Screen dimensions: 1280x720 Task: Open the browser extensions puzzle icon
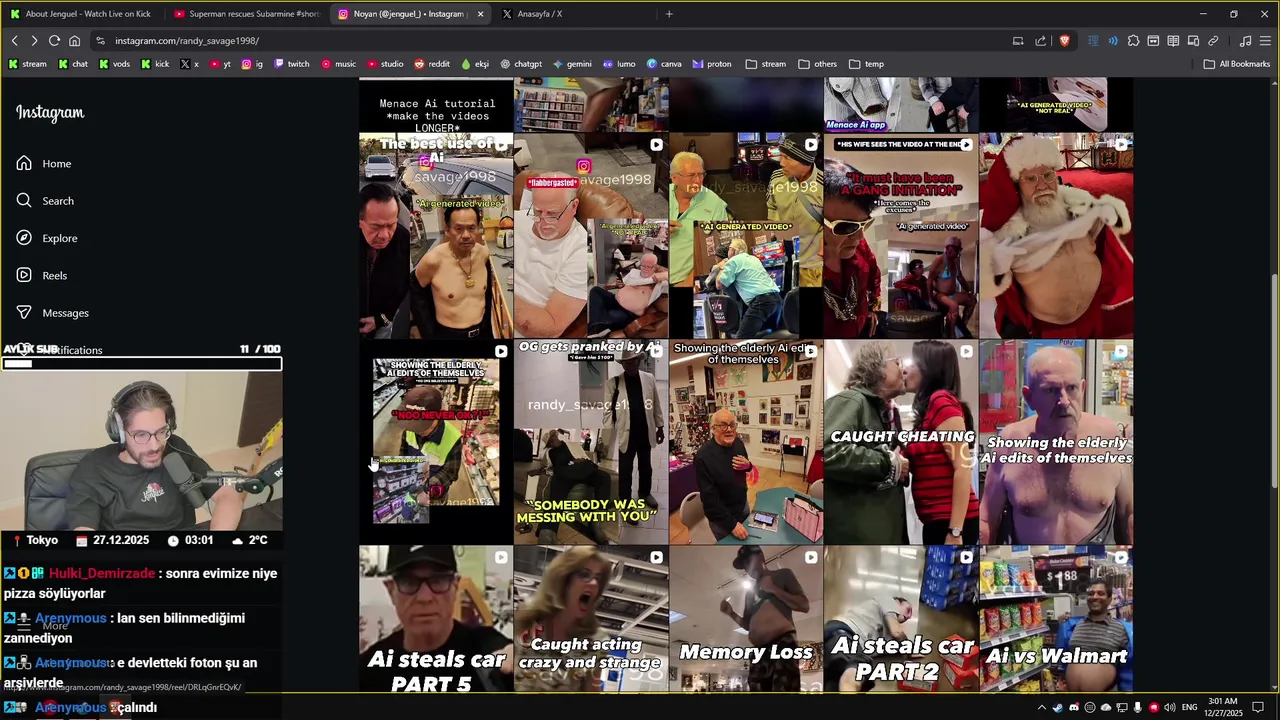pos(1133,41)
